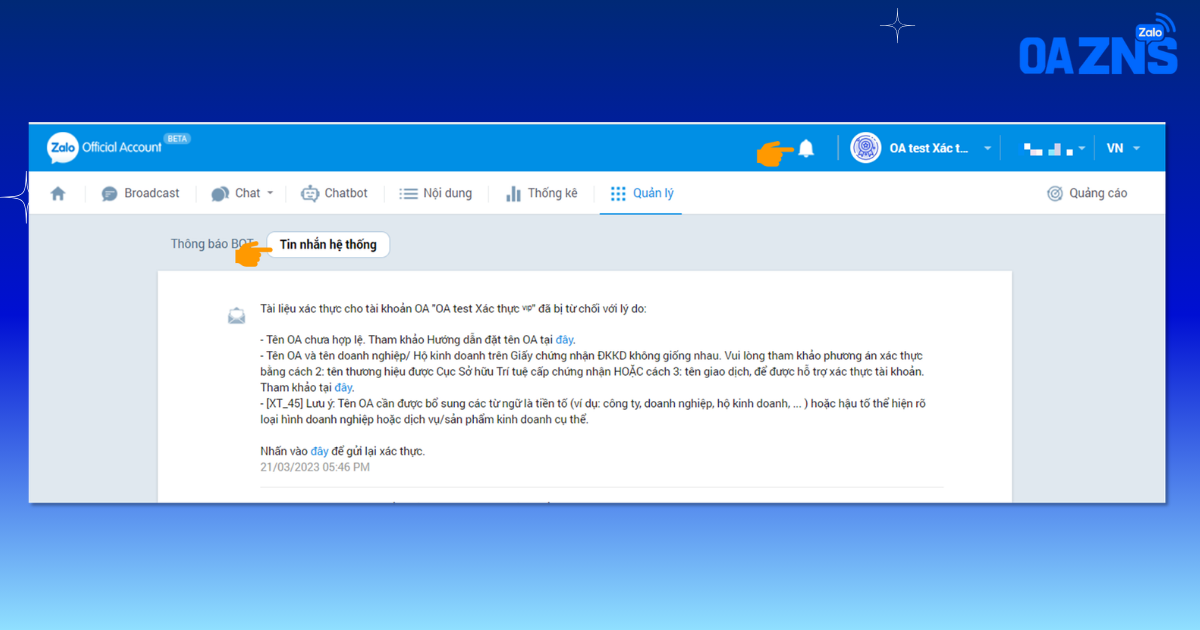Expand the Chat menu dropdown arrow

(270, 193)
